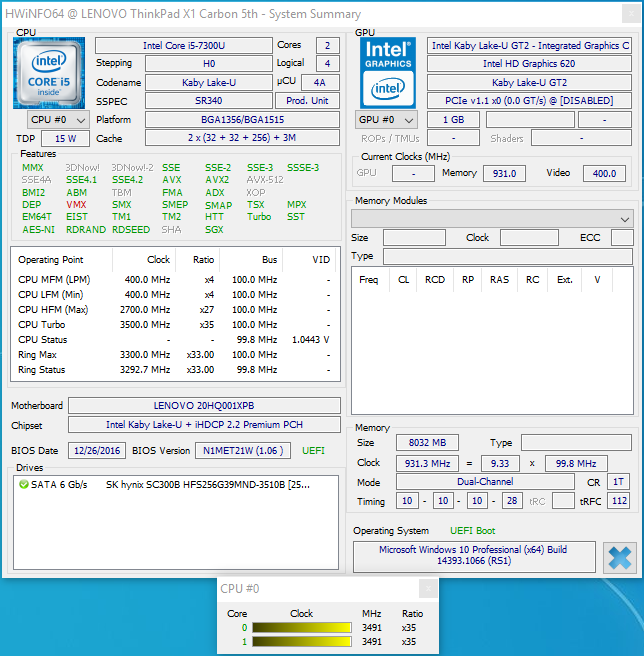
Task: Click the UEFI Boot label
Action: tap(472, 531)
